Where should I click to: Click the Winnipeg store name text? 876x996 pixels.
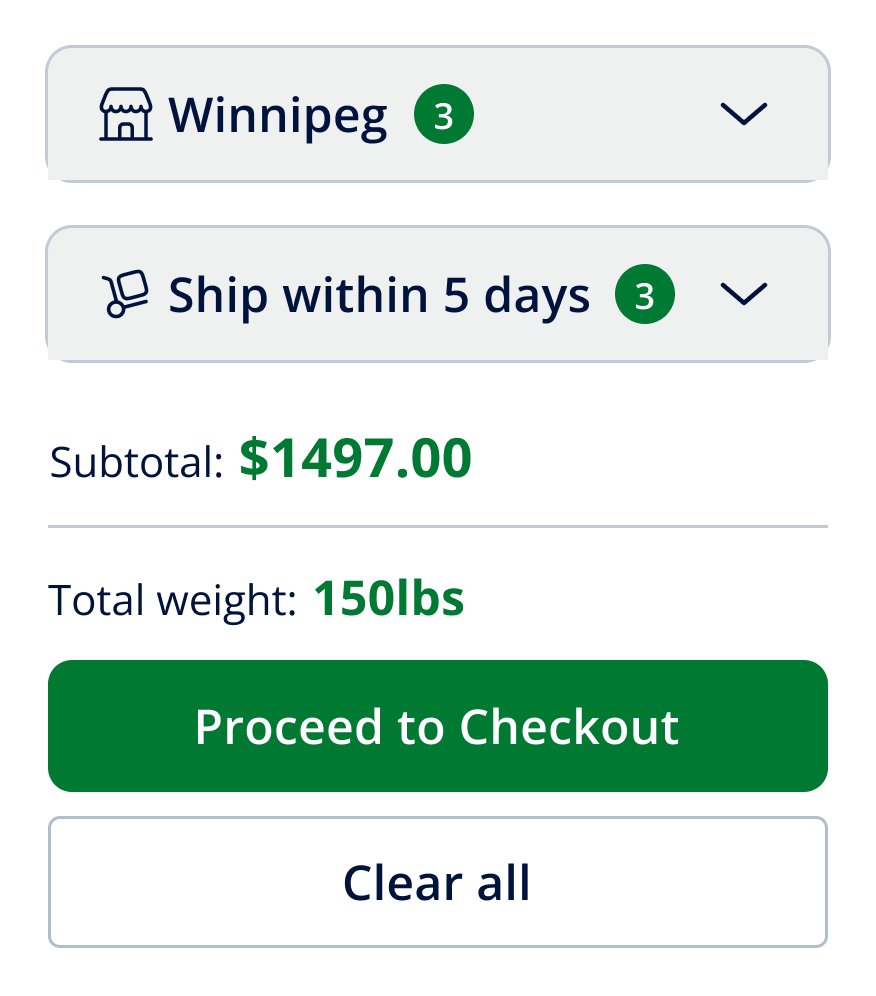pos(278,116)
